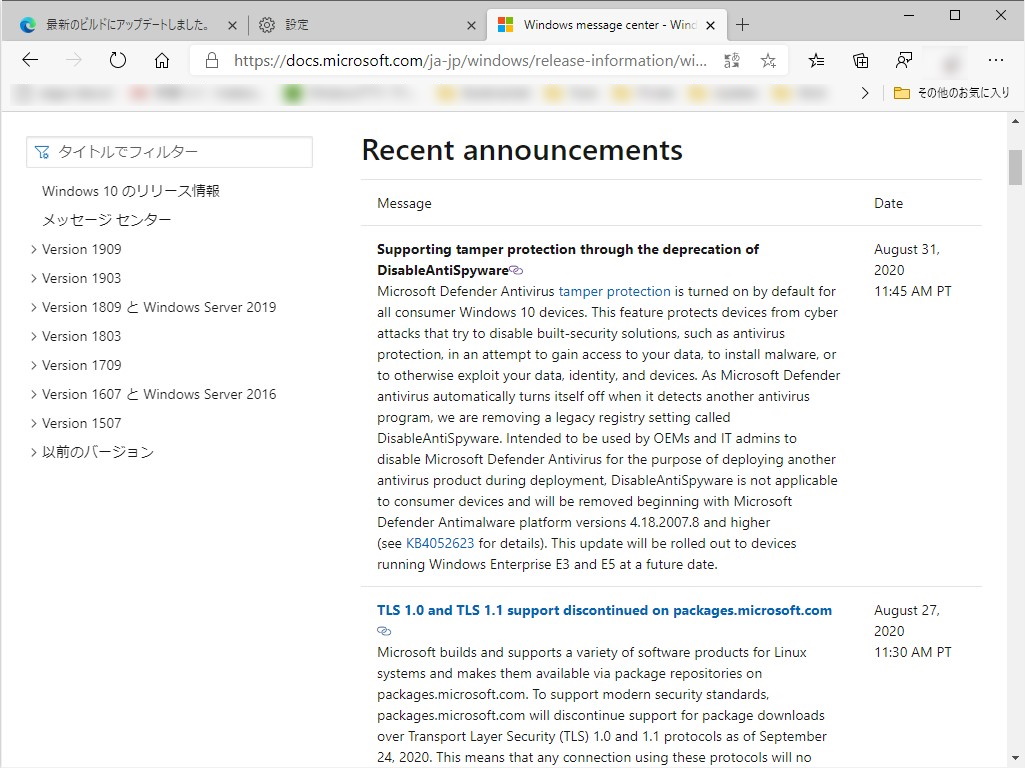Expand Version 1809 と Windows Server 2019

[x=34, y=307]
